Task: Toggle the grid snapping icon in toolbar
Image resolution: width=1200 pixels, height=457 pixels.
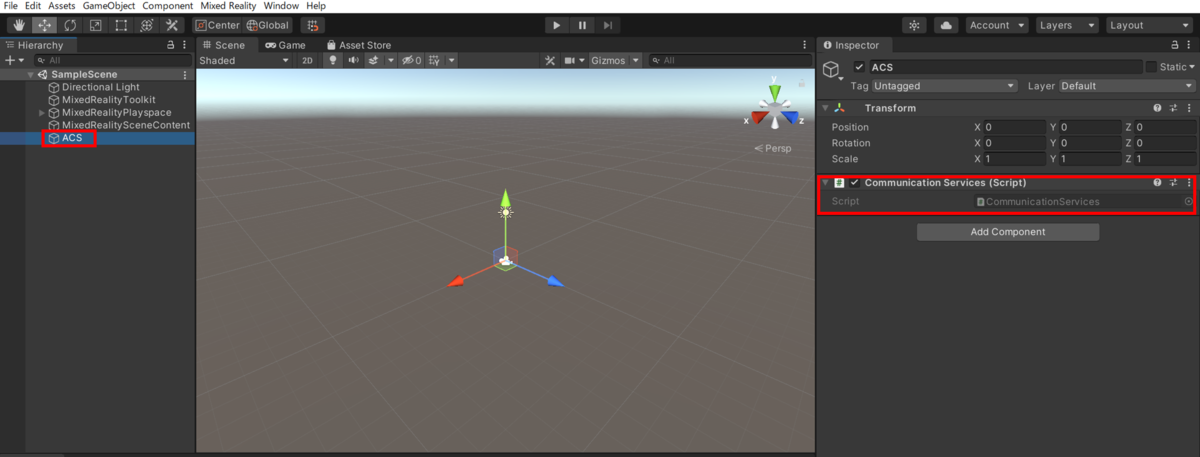Action: tap(313, 25)
